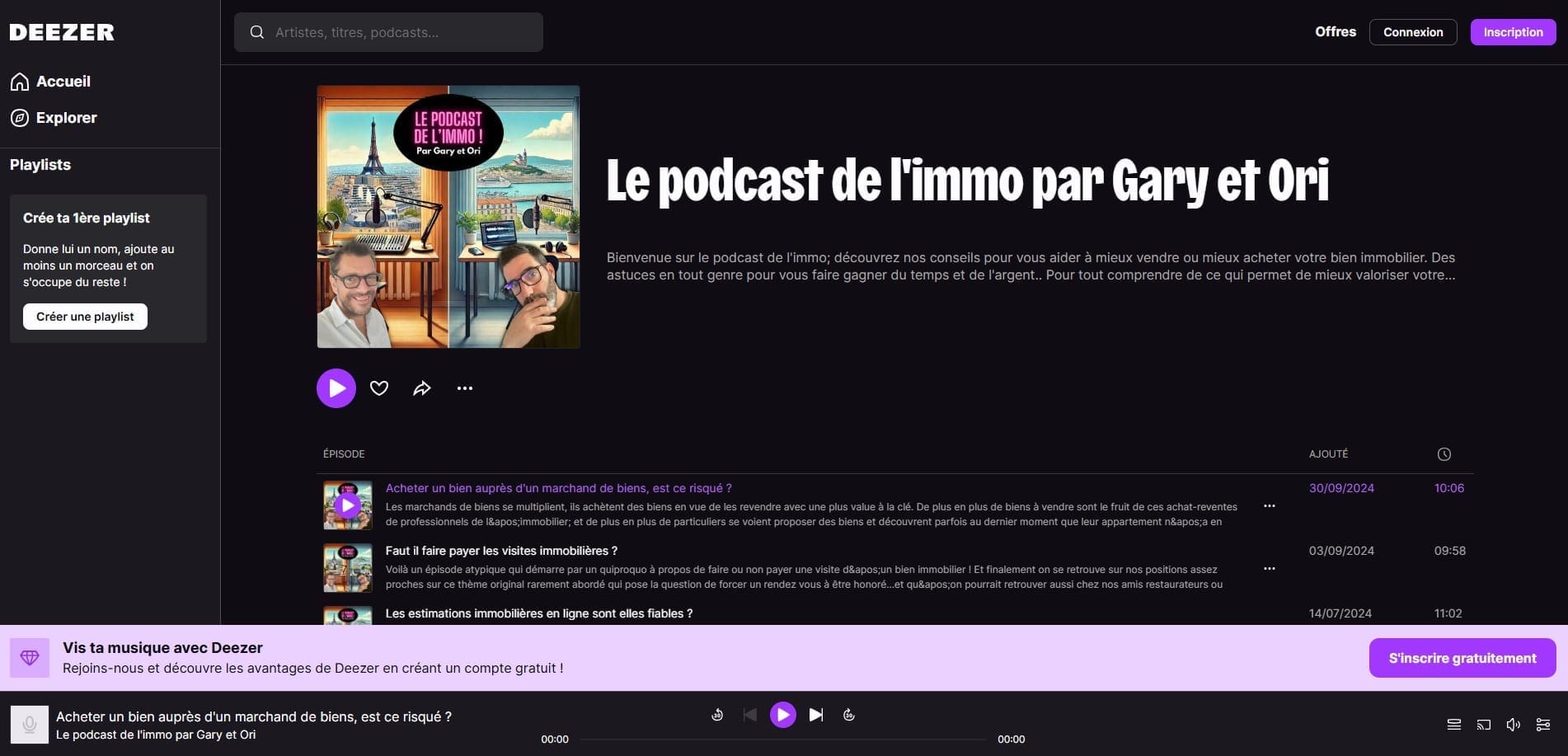Click the microphone artwork in the player bar
The width and height of the screenshot is (1568, 756).
[x=30, y=725]
